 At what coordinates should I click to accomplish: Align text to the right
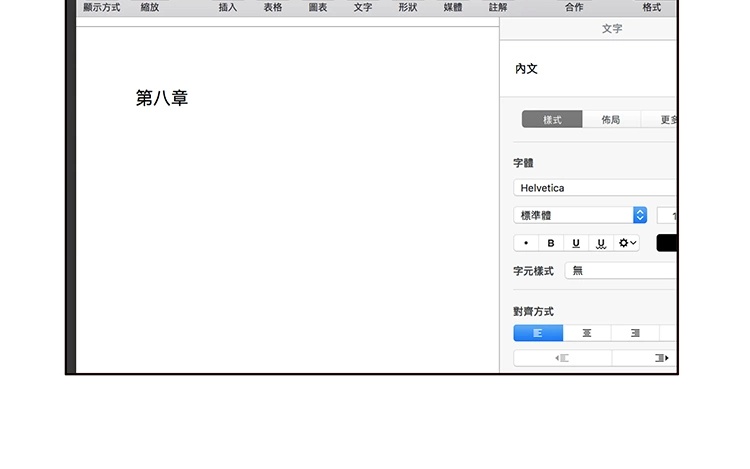[x=635, y=333]
